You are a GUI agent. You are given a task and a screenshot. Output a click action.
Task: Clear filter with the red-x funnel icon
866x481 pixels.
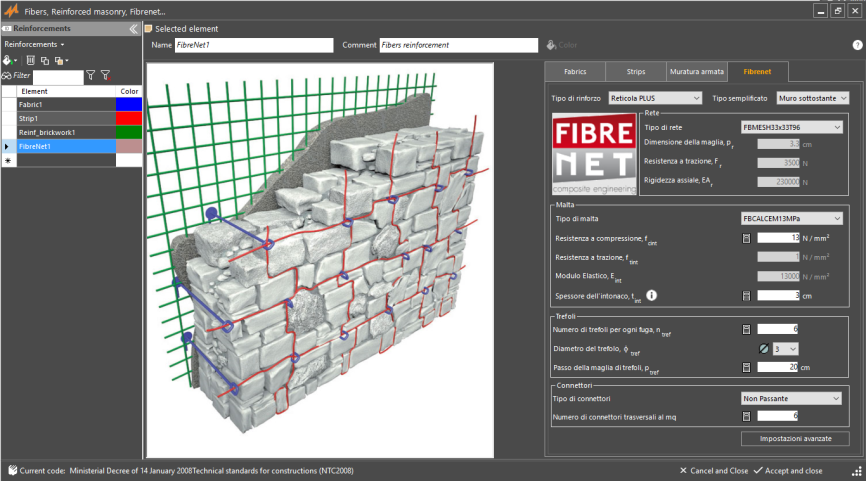point(105,75)
